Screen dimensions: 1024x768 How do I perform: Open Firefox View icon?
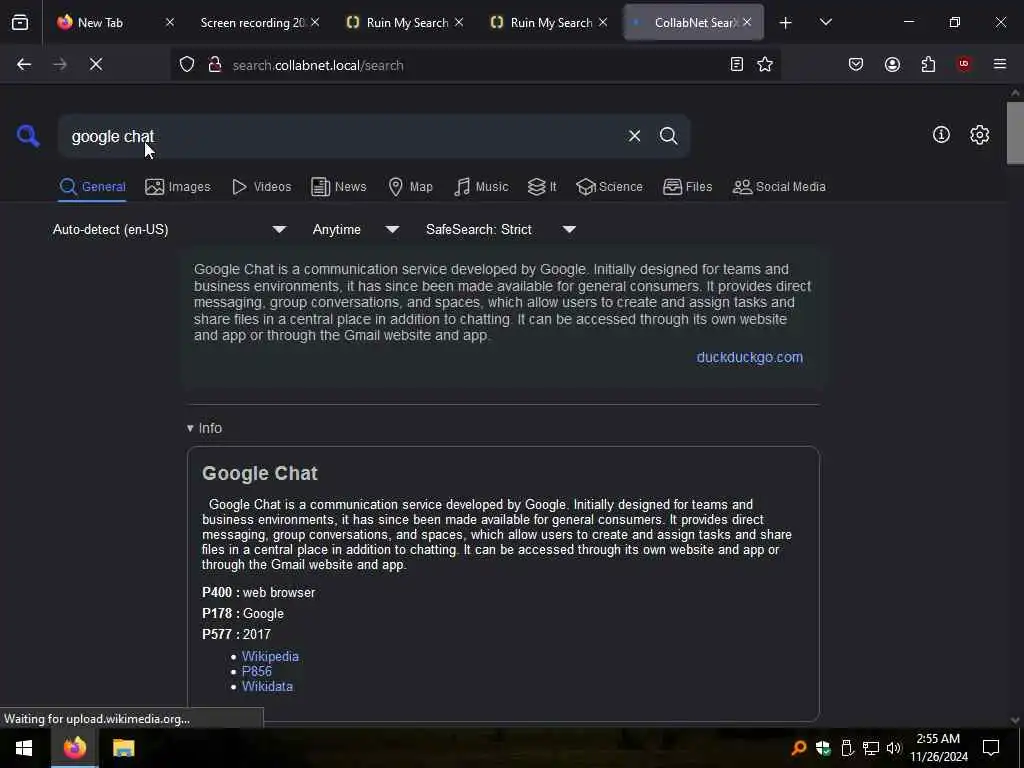click(x=20, y=22)
